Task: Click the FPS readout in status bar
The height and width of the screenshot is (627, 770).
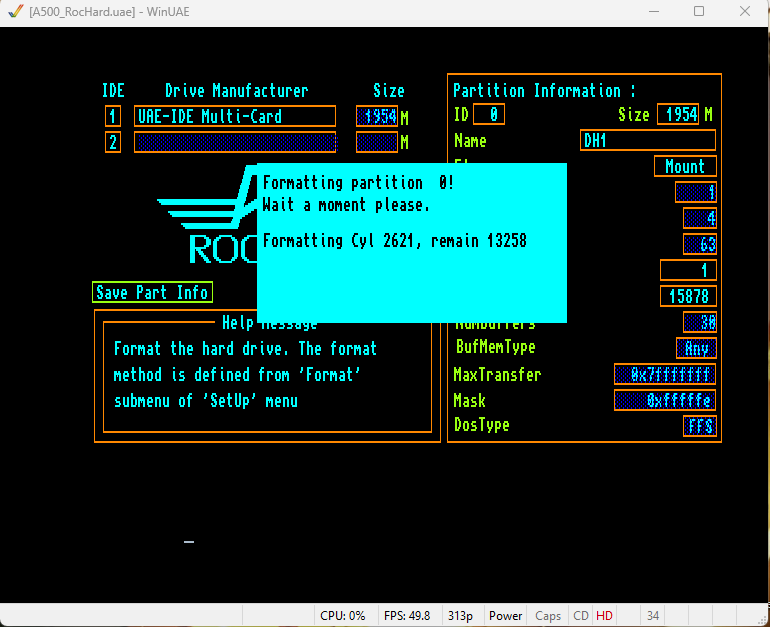Action: click(407, 616)
